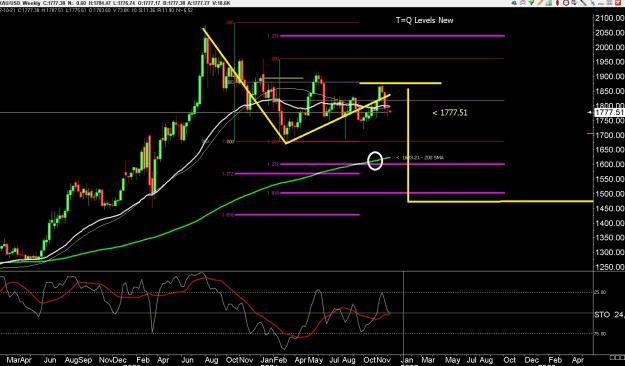
Task: Click the red X icon in the toolbar
Action: click(x=618, y=2)
